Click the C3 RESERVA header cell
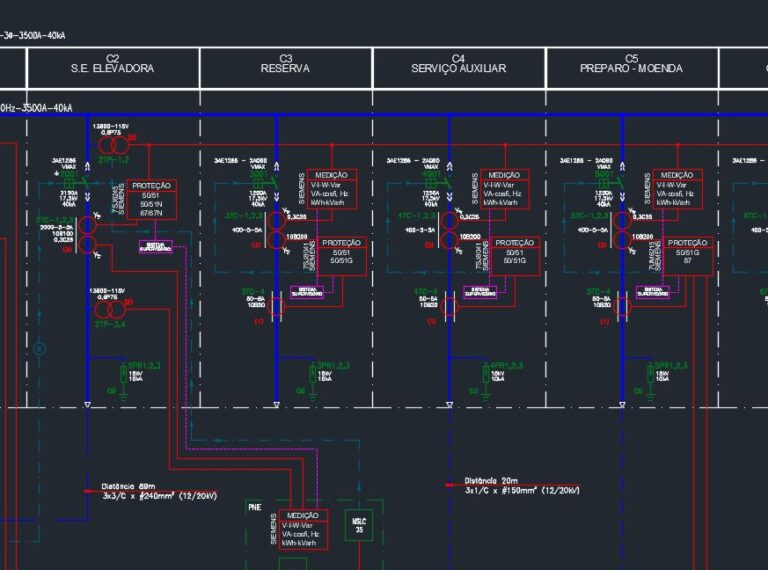The image size is (768, 570). click(286, 65)
